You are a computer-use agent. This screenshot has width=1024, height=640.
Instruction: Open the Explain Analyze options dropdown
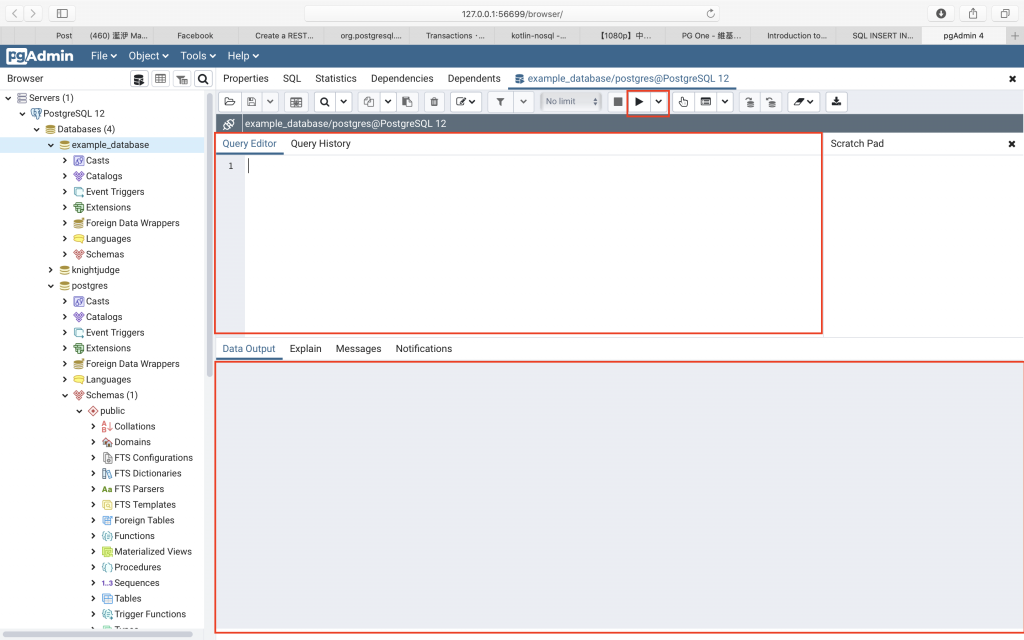[x=725, y=102]
